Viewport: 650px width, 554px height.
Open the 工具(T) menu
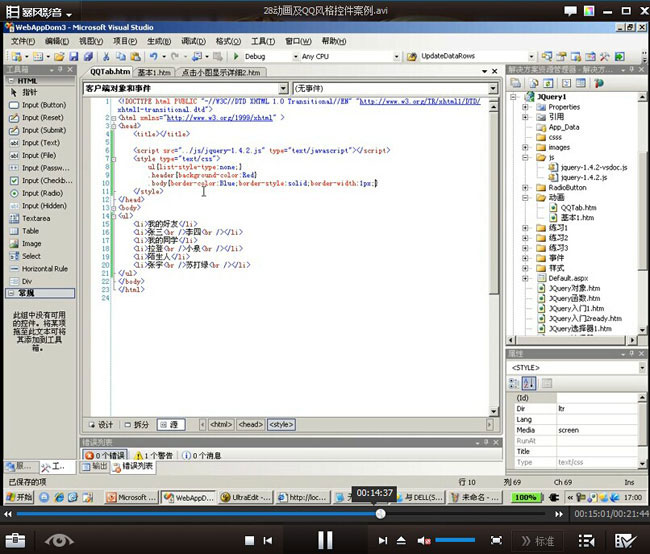click(x=263, y=41)
